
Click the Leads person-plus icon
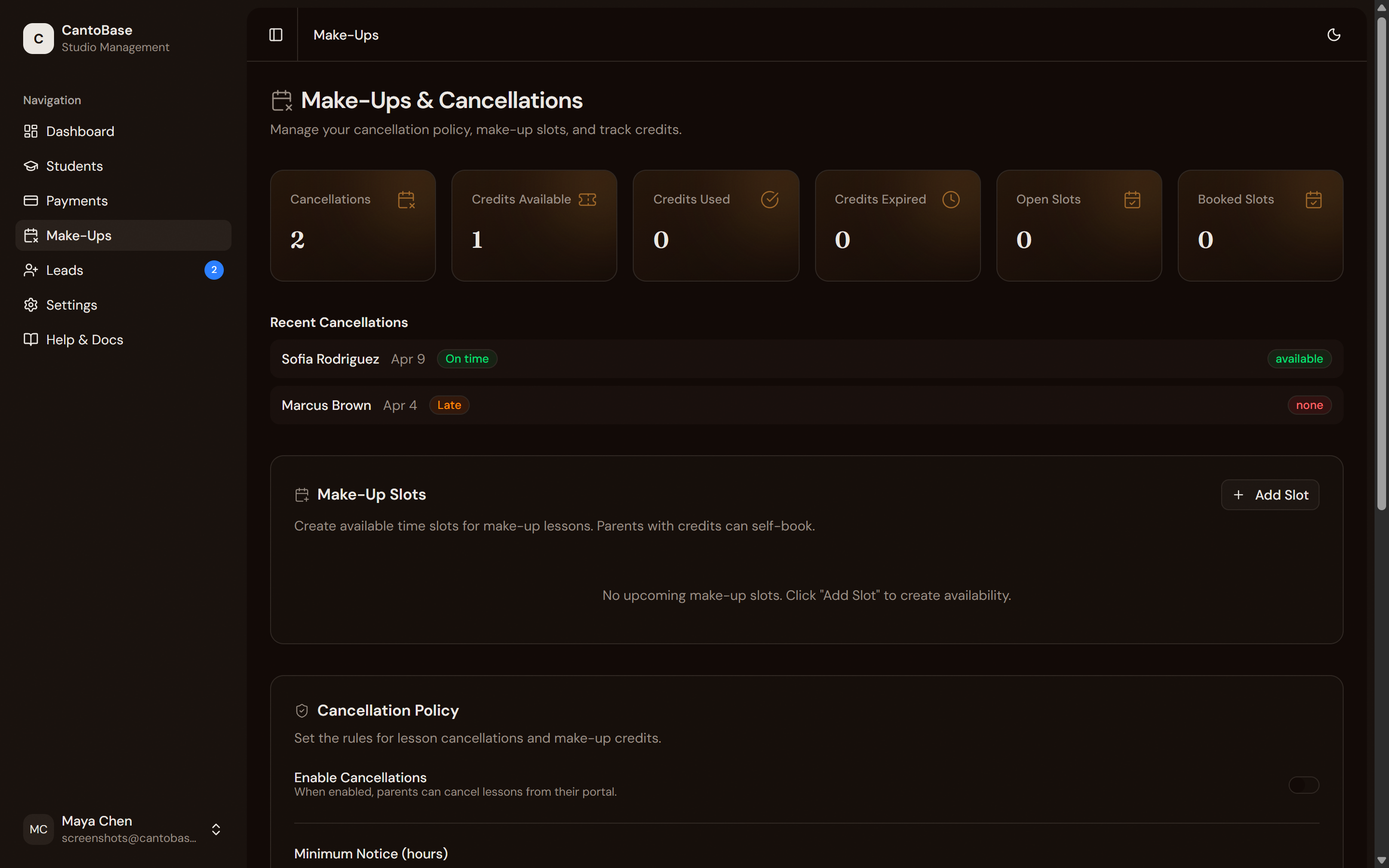(31, 270)
